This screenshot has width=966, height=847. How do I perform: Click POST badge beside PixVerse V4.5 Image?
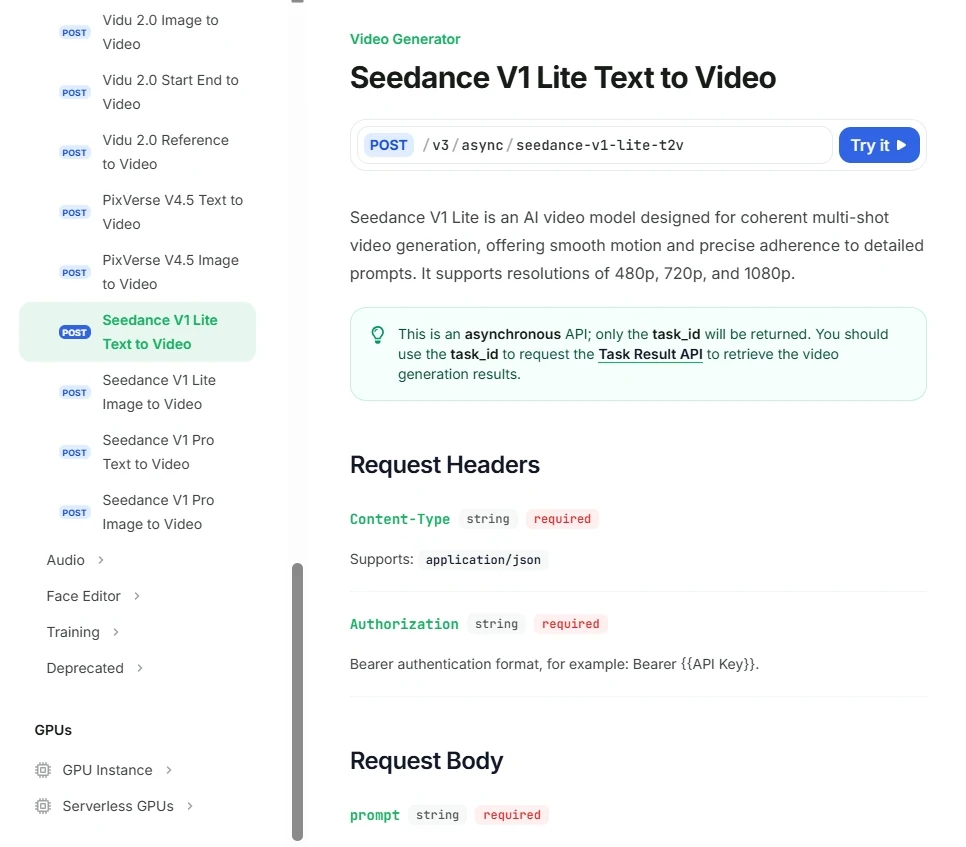(x=75, y=272)
